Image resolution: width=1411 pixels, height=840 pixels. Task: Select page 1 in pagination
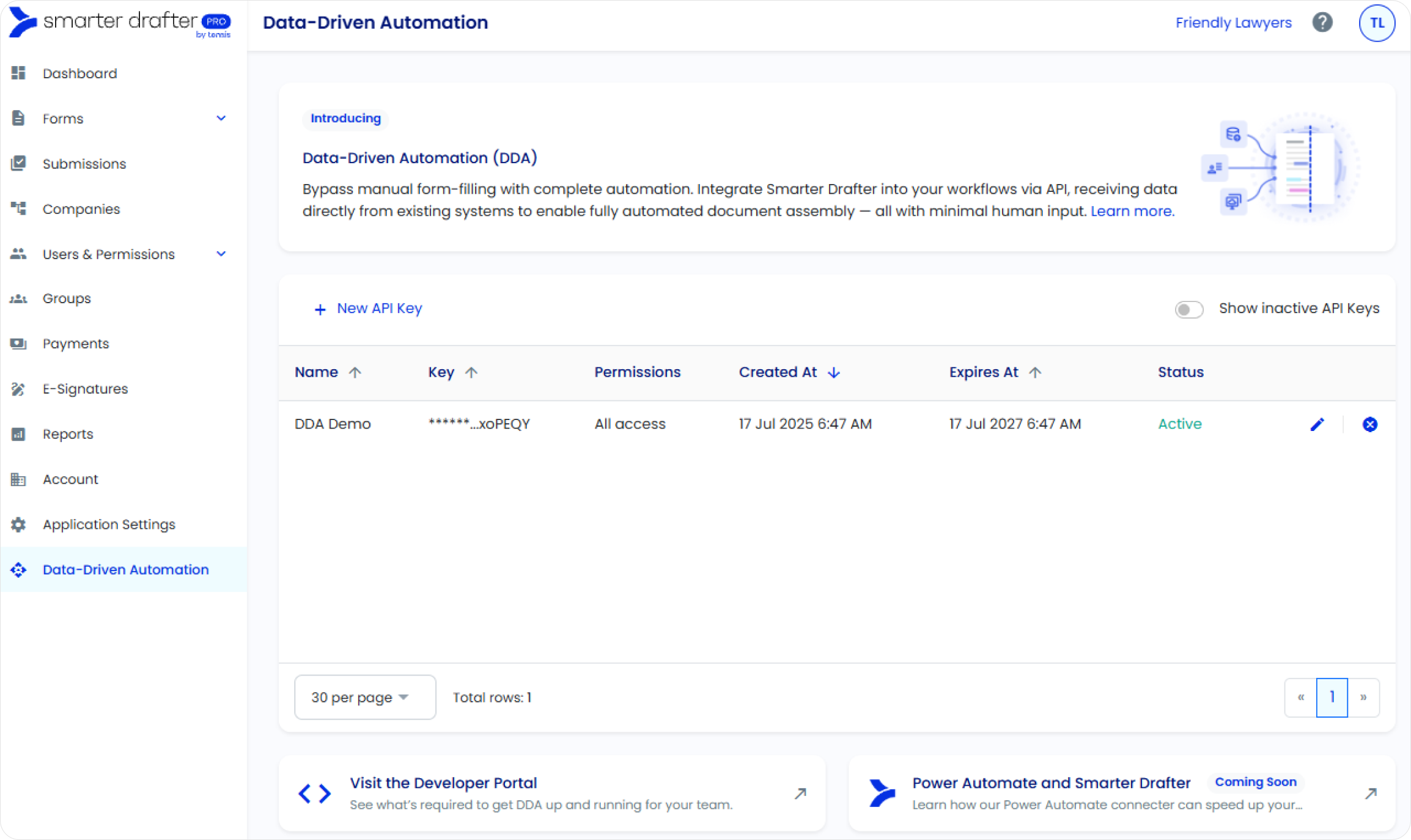pyautogui.click(x=1332, y=697)
